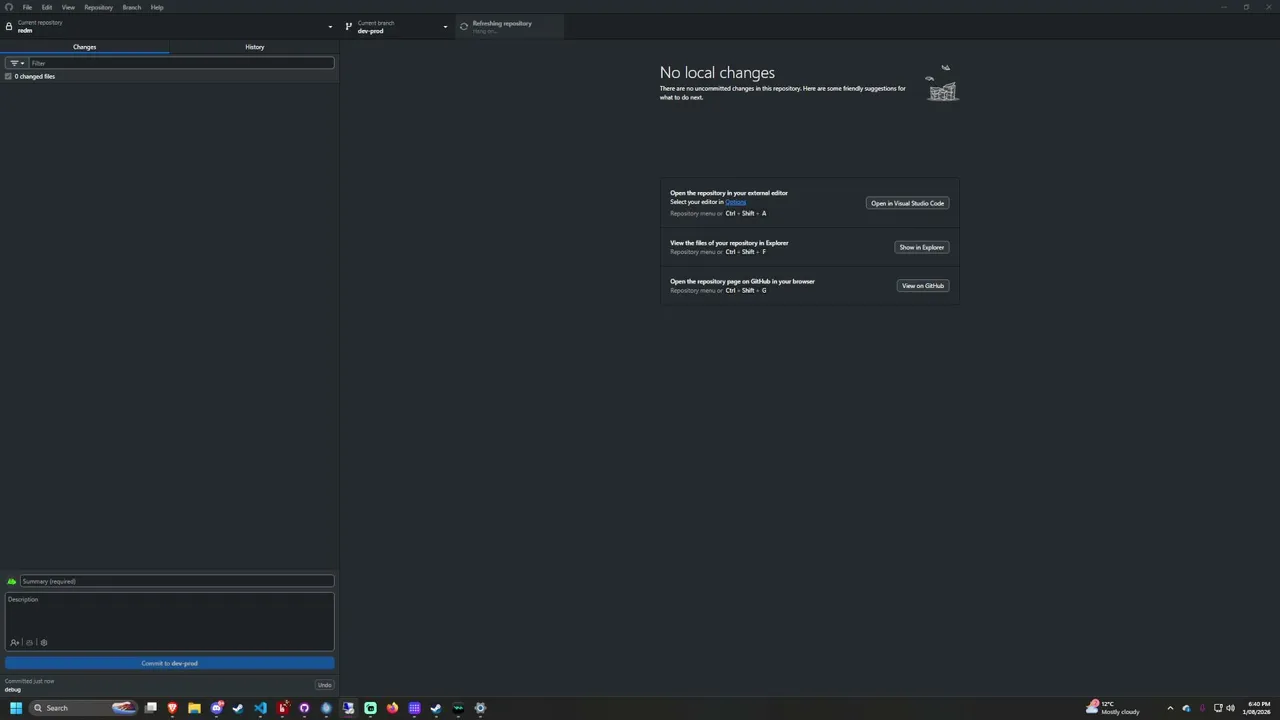Click the taskbar Search box
1280x720 pixels.
click(x=84, y=708)
